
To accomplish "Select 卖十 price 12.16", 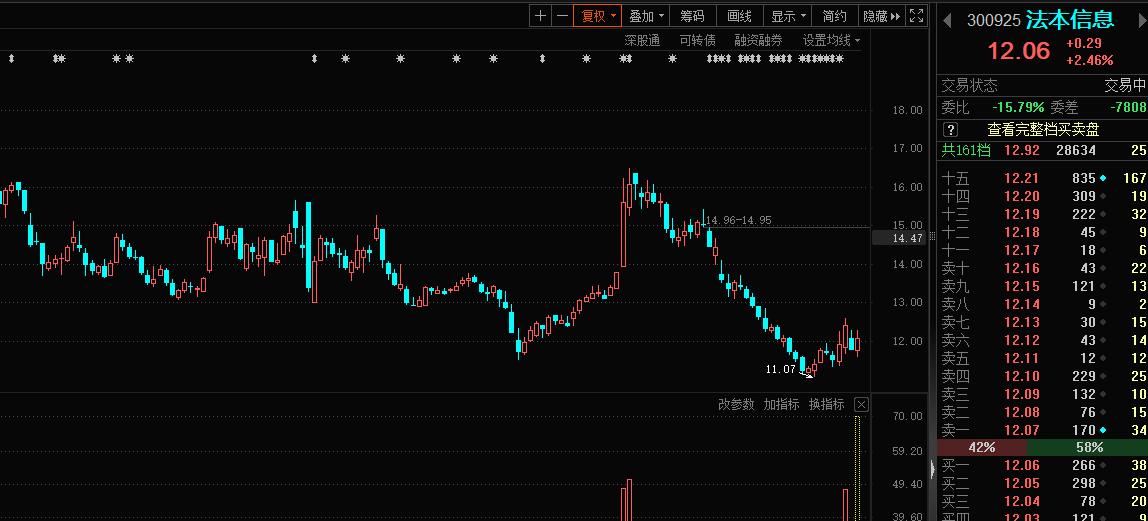I will click(x=1021, y=268).
